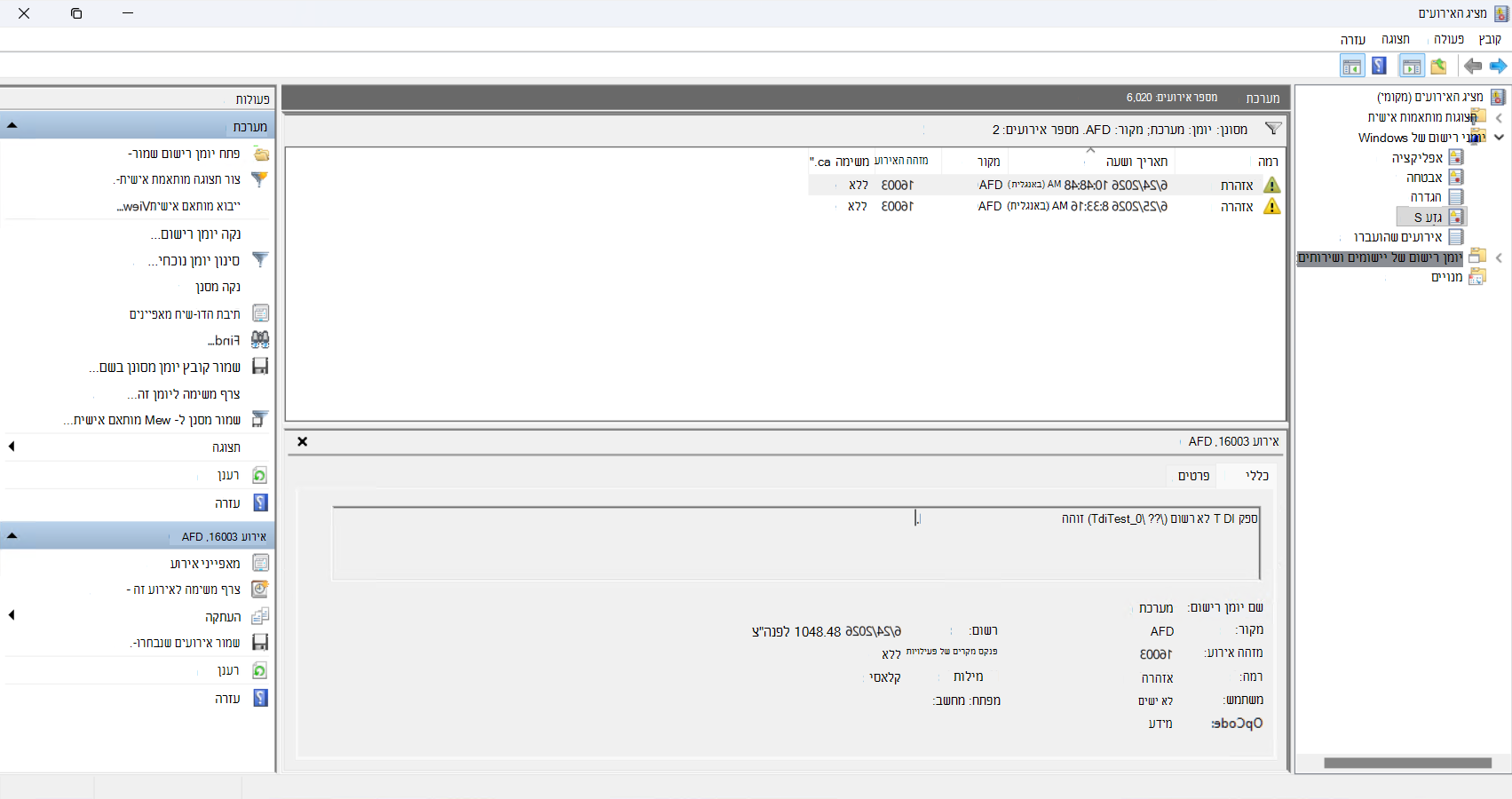Click the up-one-level folder toolbar icon
The height and width of the screenshot is (799, 1512).
(x=1439, y=66)
